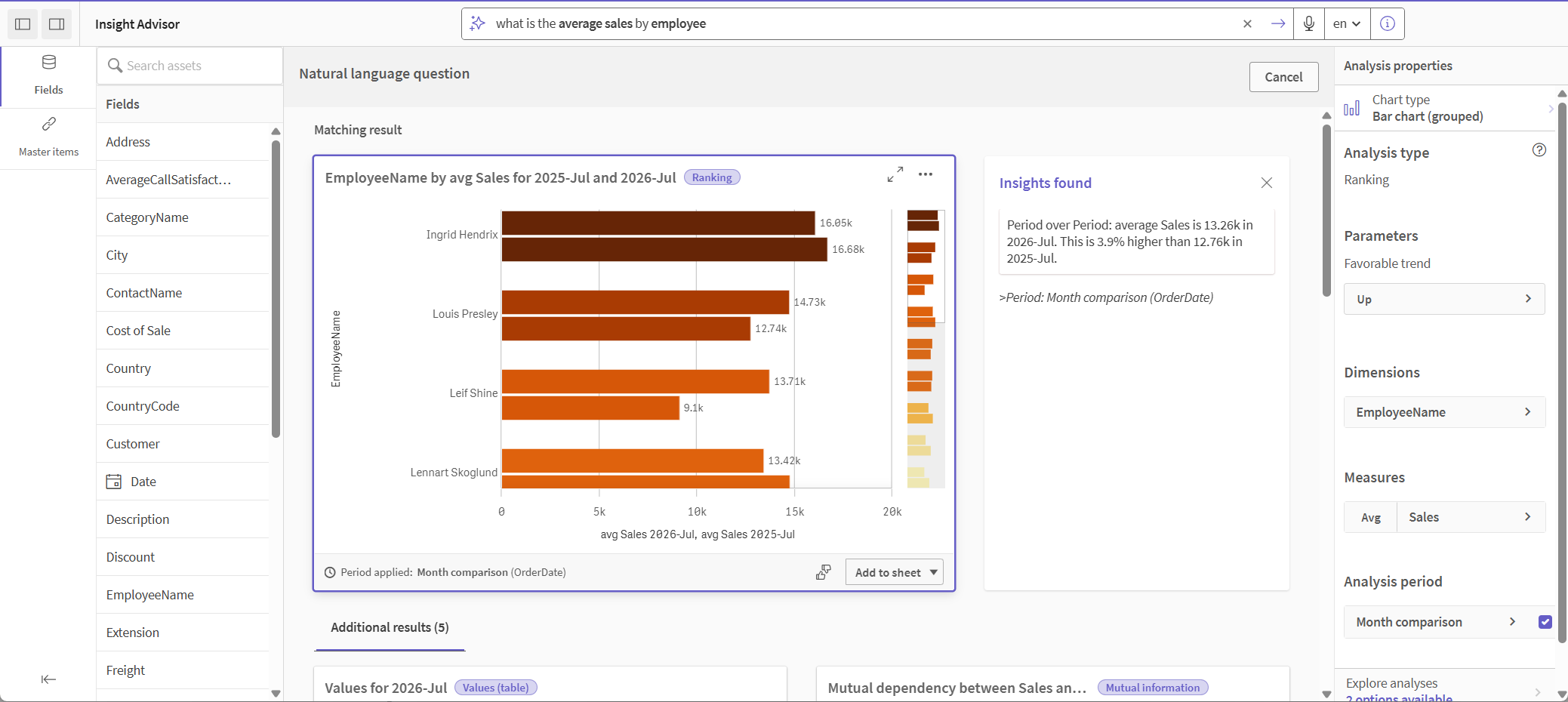Open the language dropdown 'en'
The height and width of the screenshot is (702, 1568).
pos(1347,24)
